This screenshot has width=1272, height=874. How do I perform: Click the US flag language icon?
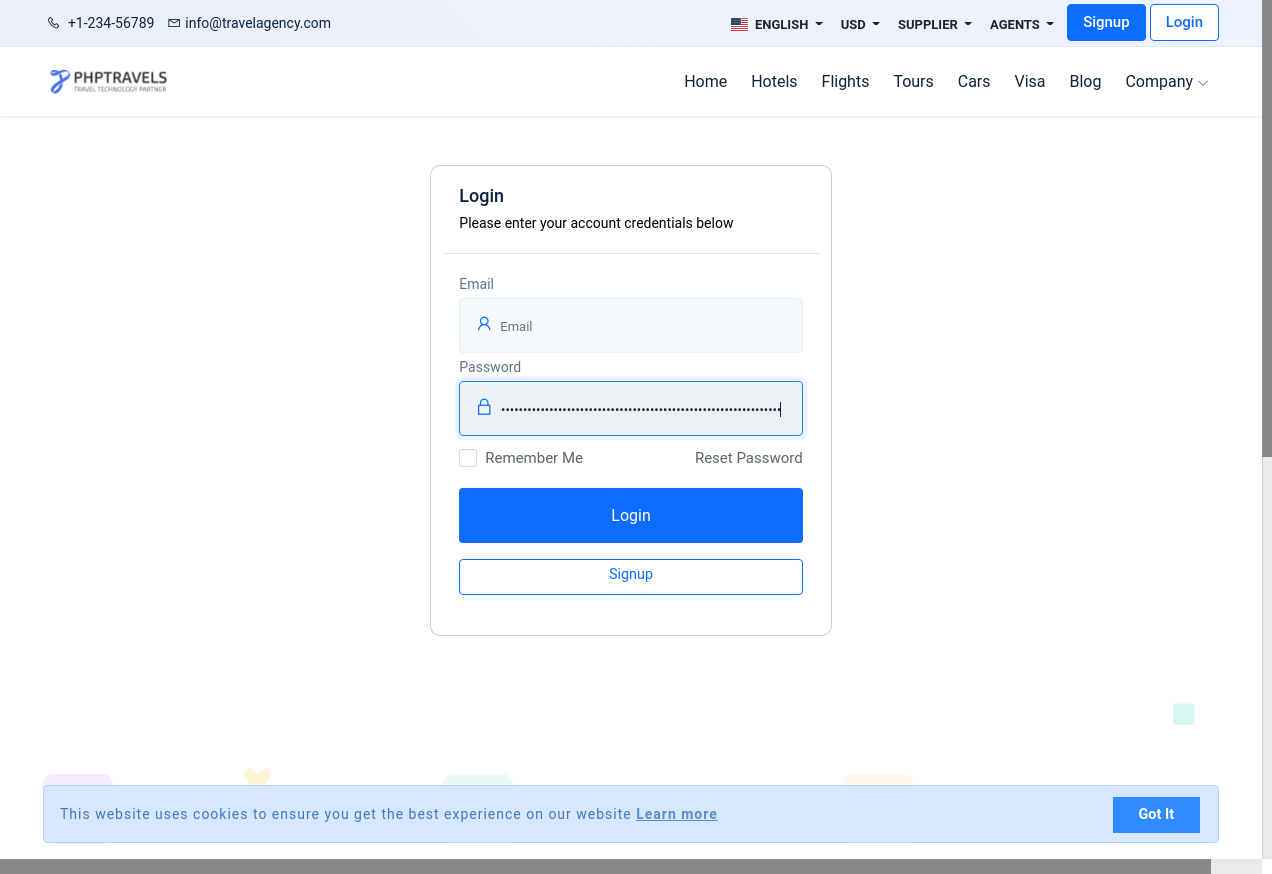pos(739,24)
